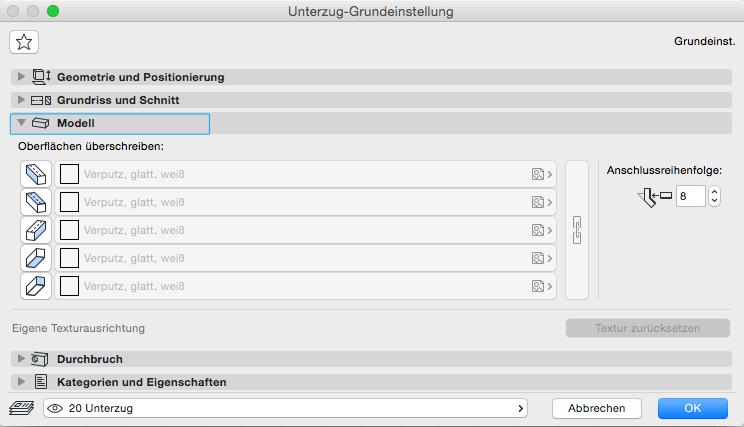The width and height of the screenshot is (744, 427).
Task: Click the first surface material color swatch
Action: 69,174
